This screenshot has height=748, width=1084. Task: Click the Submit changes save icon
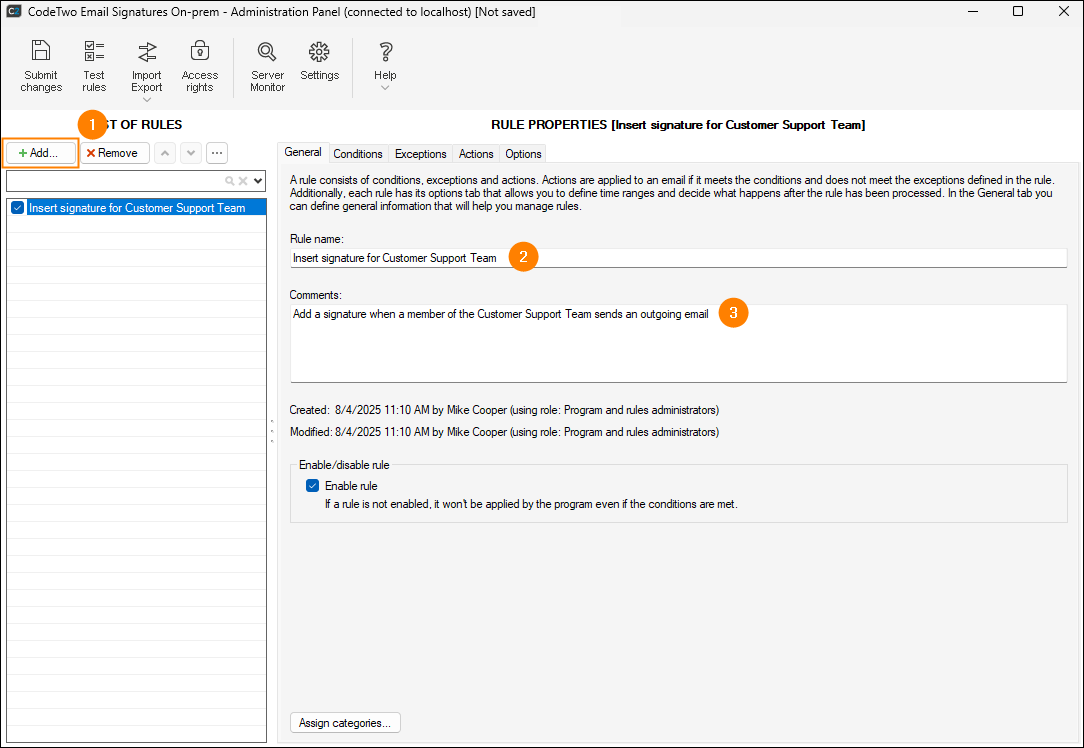pos(41,52)
